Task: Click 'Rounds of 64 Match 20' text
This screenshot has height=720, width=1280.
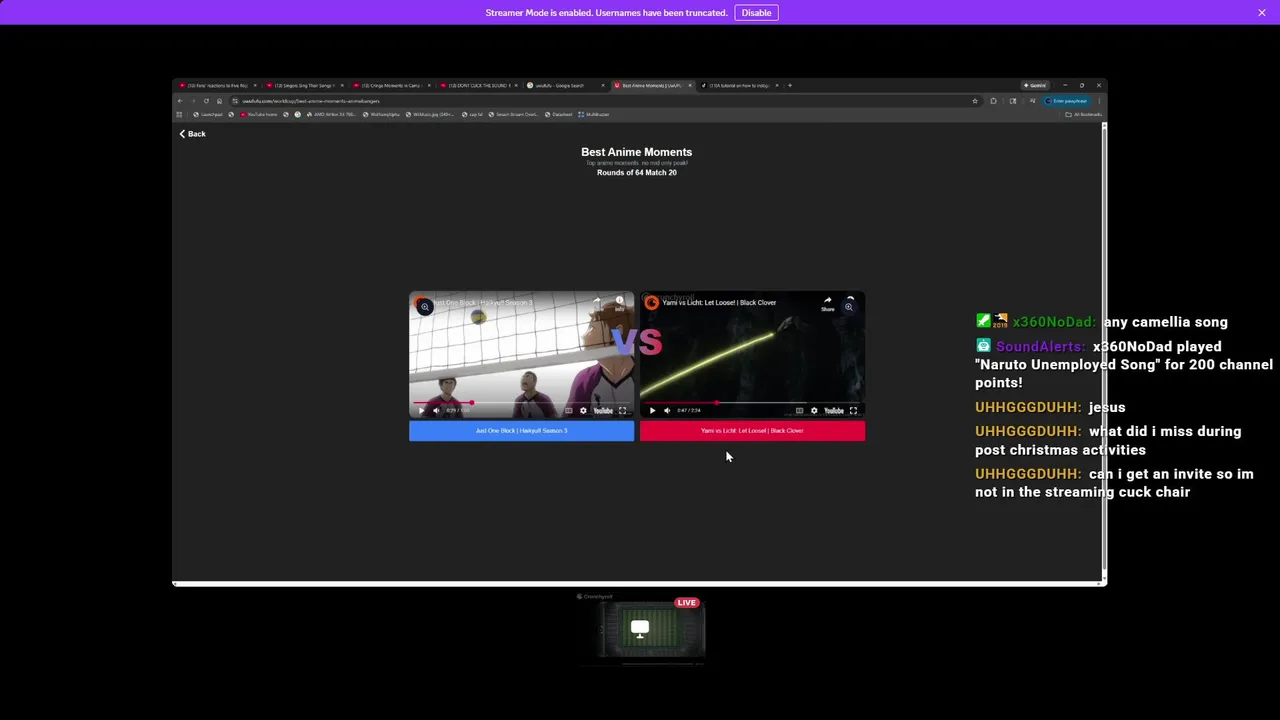Action: pos(637,173)
